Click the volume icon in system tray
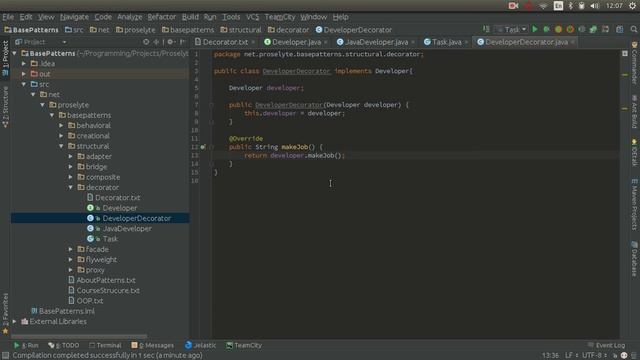 point(595,6)
